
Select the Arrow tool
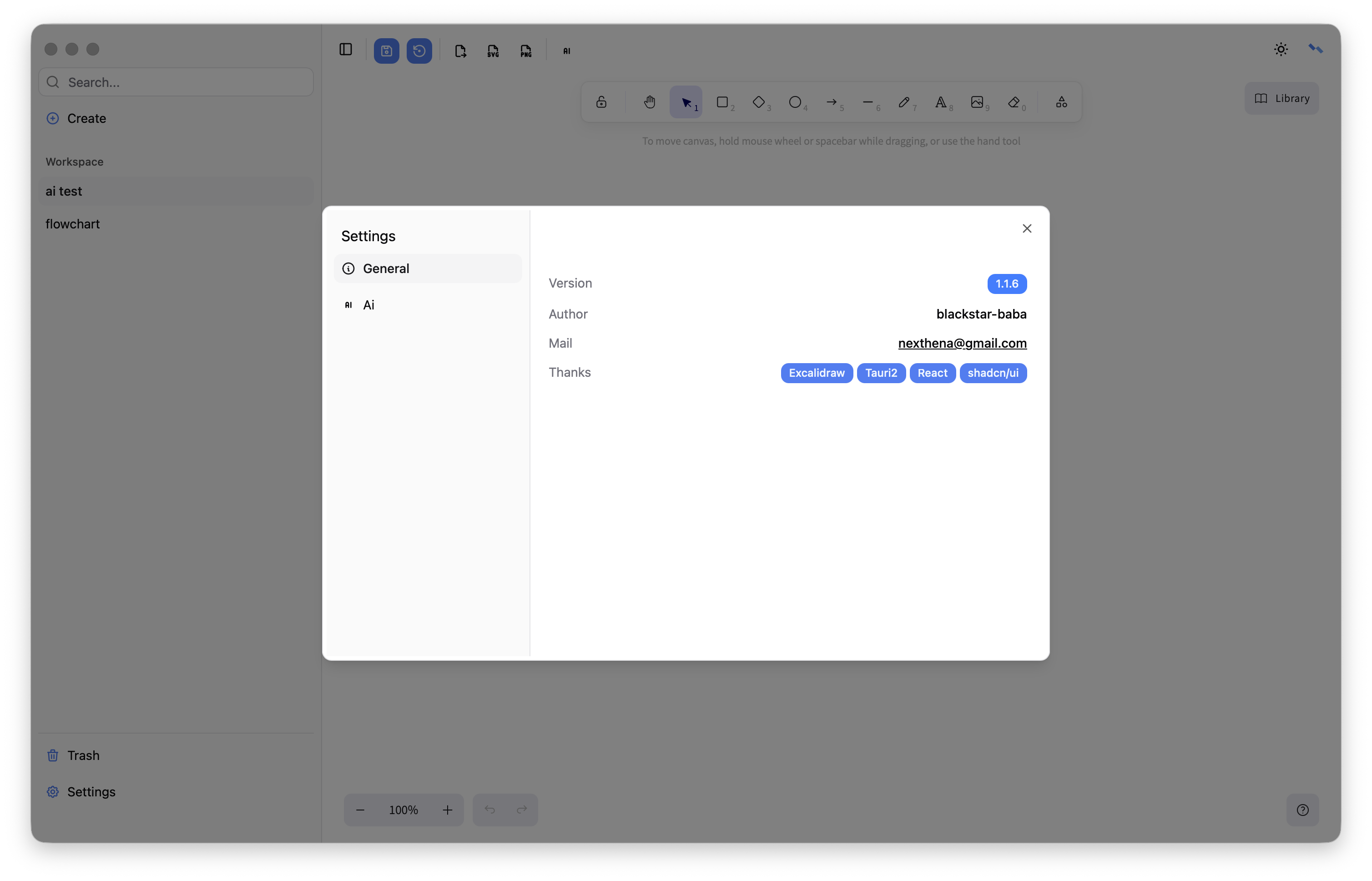click(832, 102)
